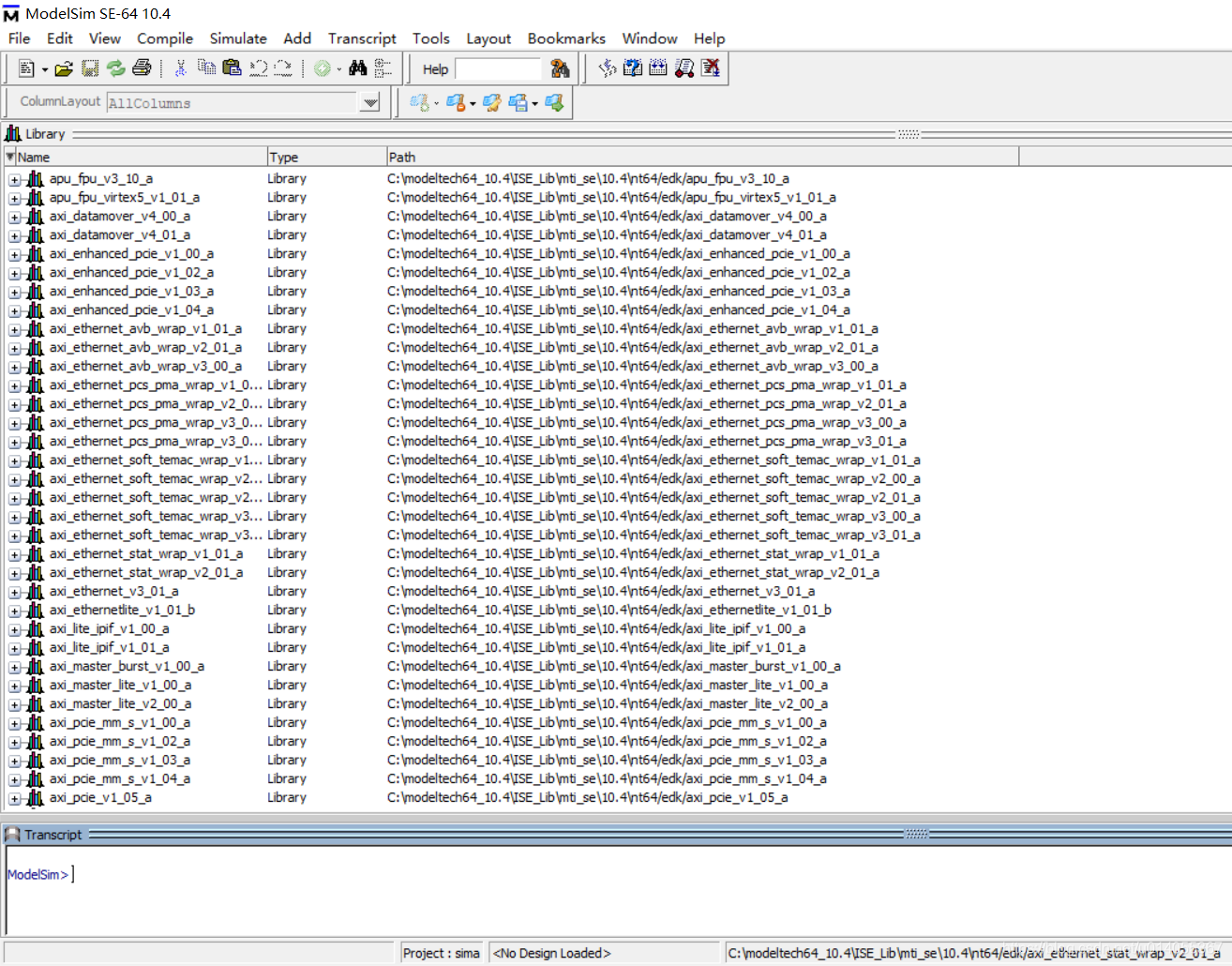Open the Simulate menu

pos(238,38)
